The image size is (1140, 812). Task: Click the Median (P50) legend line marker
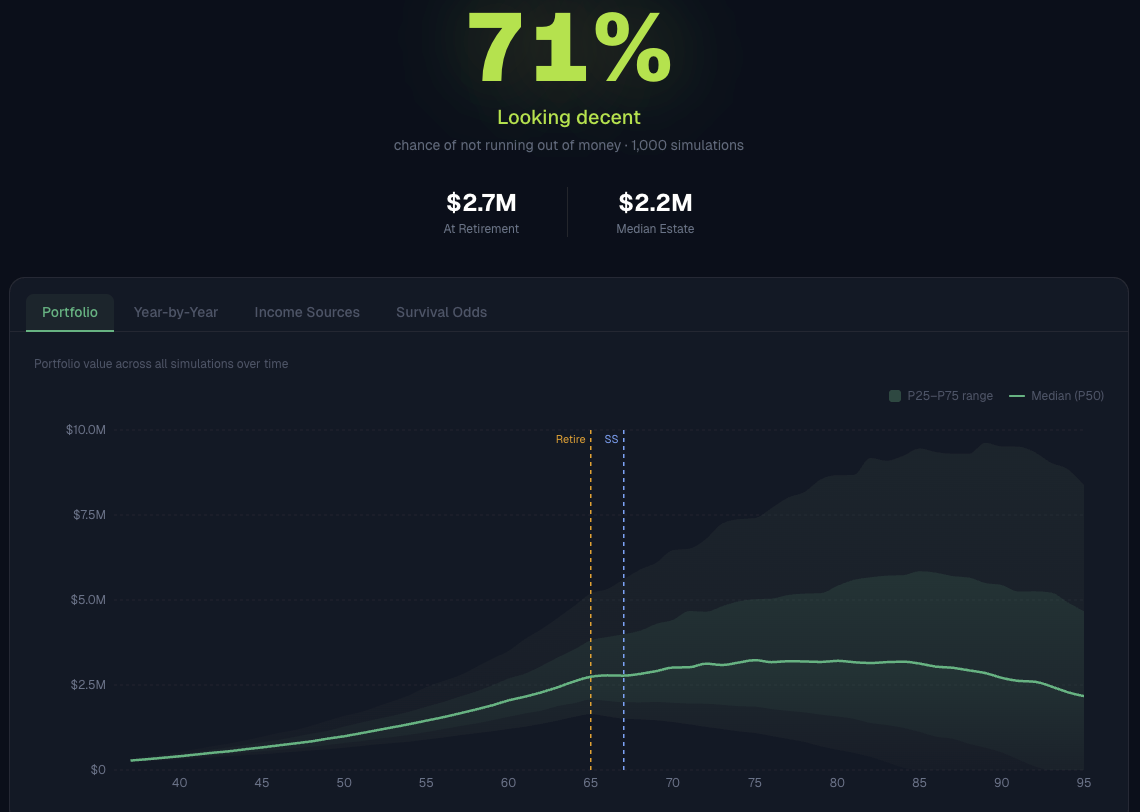[1016, 396]
